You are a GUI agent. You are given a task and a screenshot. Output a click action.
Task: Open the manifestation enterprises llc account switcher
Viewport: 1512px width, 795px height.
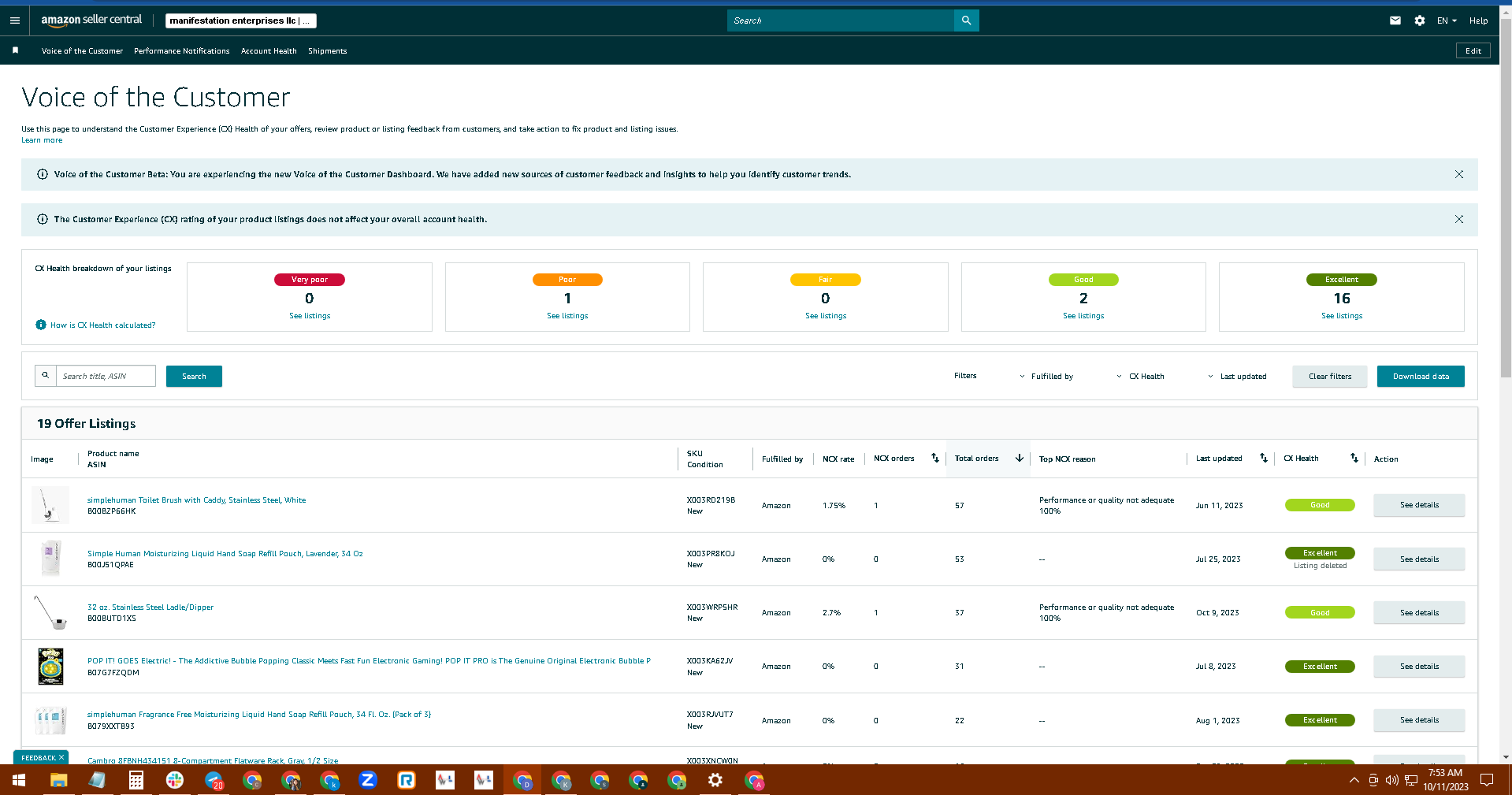click(x=241, y=20)
